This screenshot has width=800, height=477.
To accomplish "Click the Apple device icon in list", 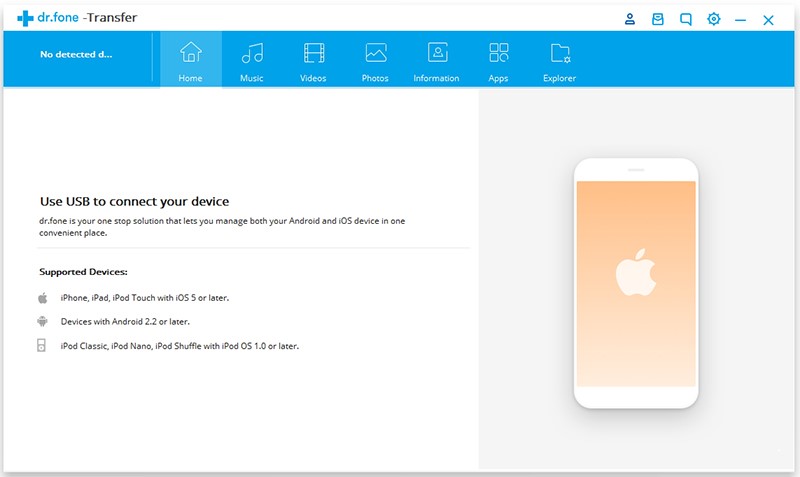I will [x=42, y=298].
